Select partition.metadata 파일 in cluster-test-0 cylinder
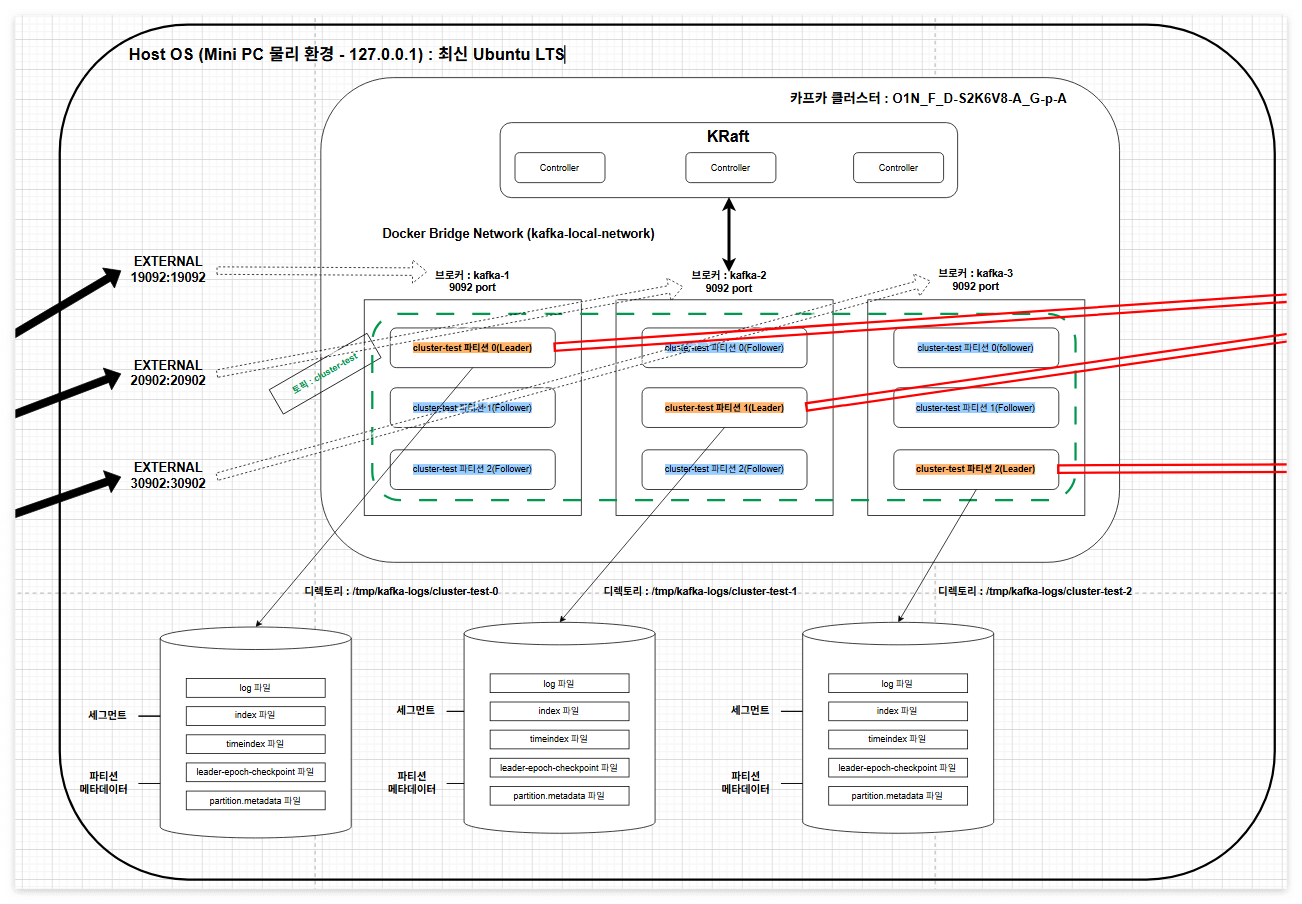The width and height of the screenshot is (1302, 904). (255, 801)
